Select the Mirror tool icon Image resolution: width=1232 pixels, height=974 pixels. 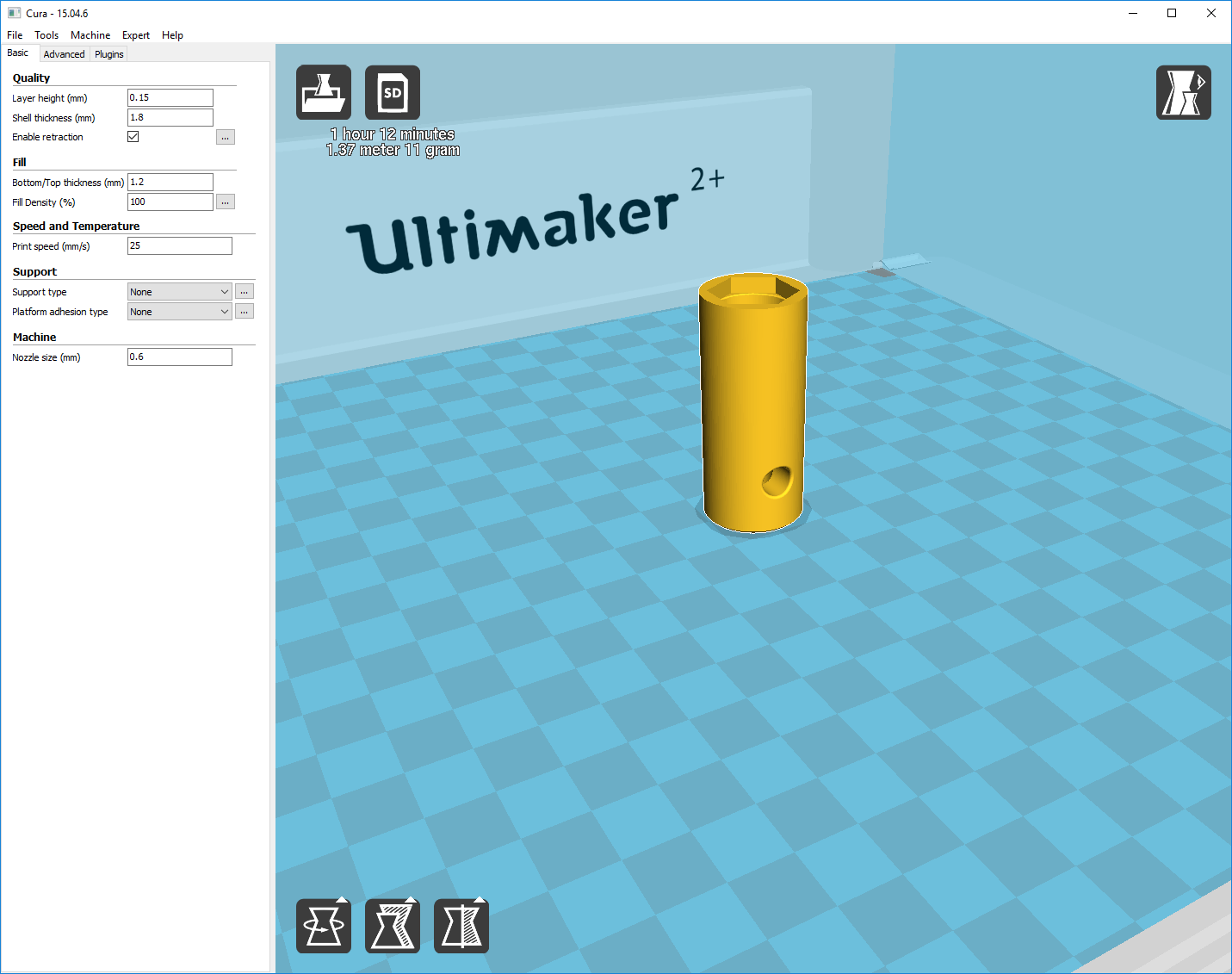(461, 926)
